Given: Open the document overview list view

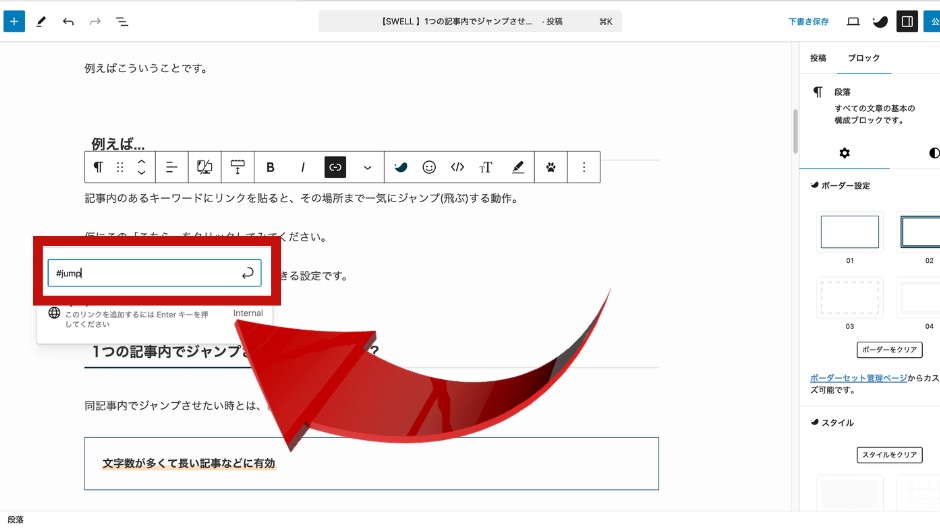Looking at the screenshot, I should point(122,22).
